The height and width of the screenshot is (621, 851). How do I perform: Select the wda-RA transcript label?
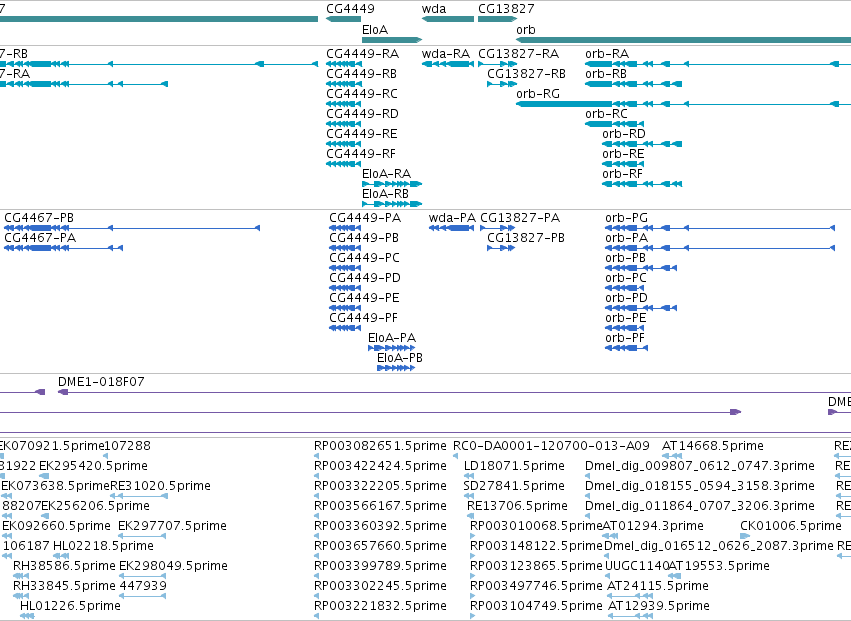446,54
